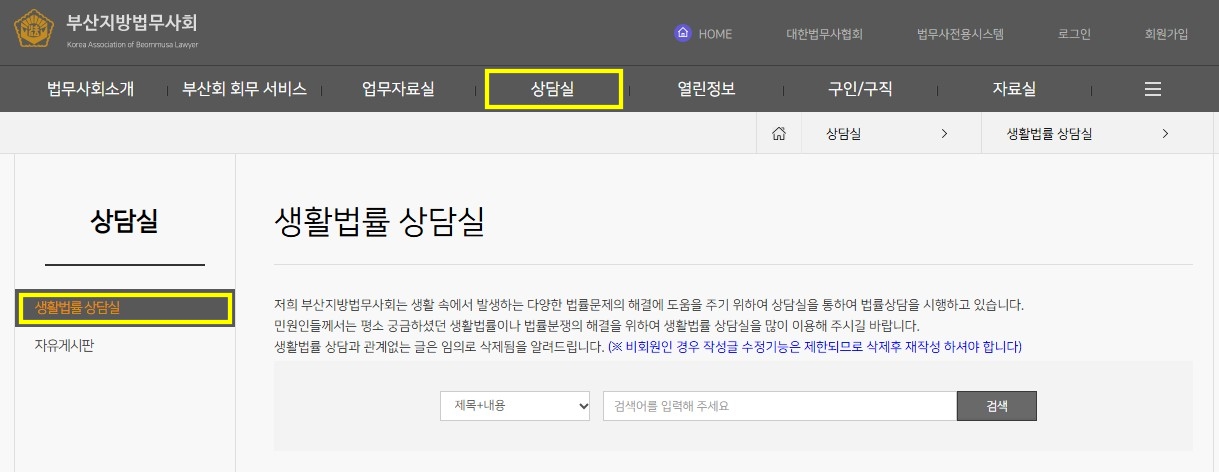Open the 업무자료실 menu
The height and width of the screenshot is (472, 1219).
pos(398,89)
